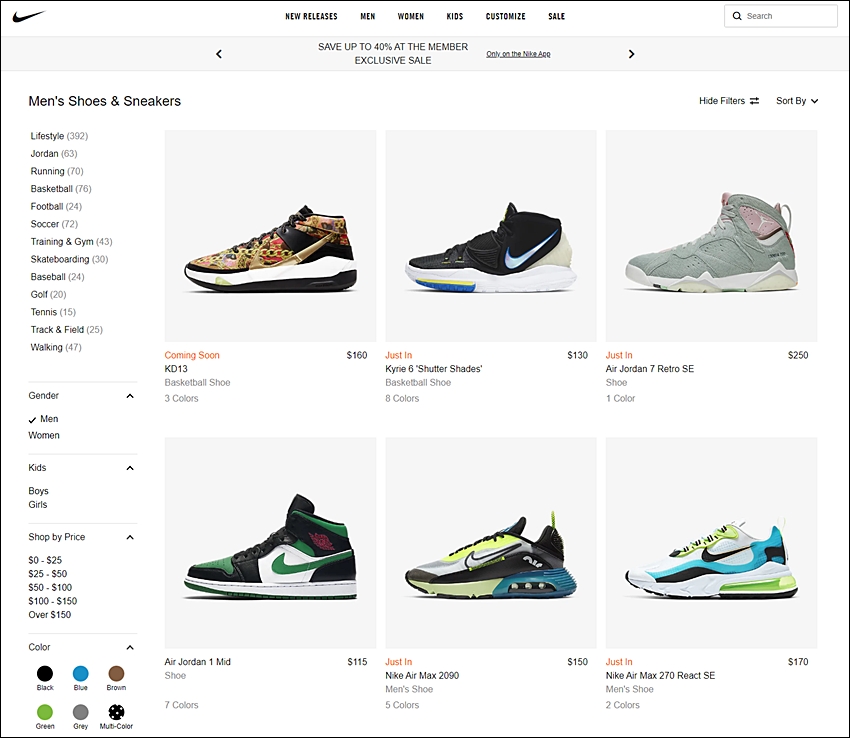
Task: Open the Women menu
Action: pyautogui.click(x=411, y=16)
